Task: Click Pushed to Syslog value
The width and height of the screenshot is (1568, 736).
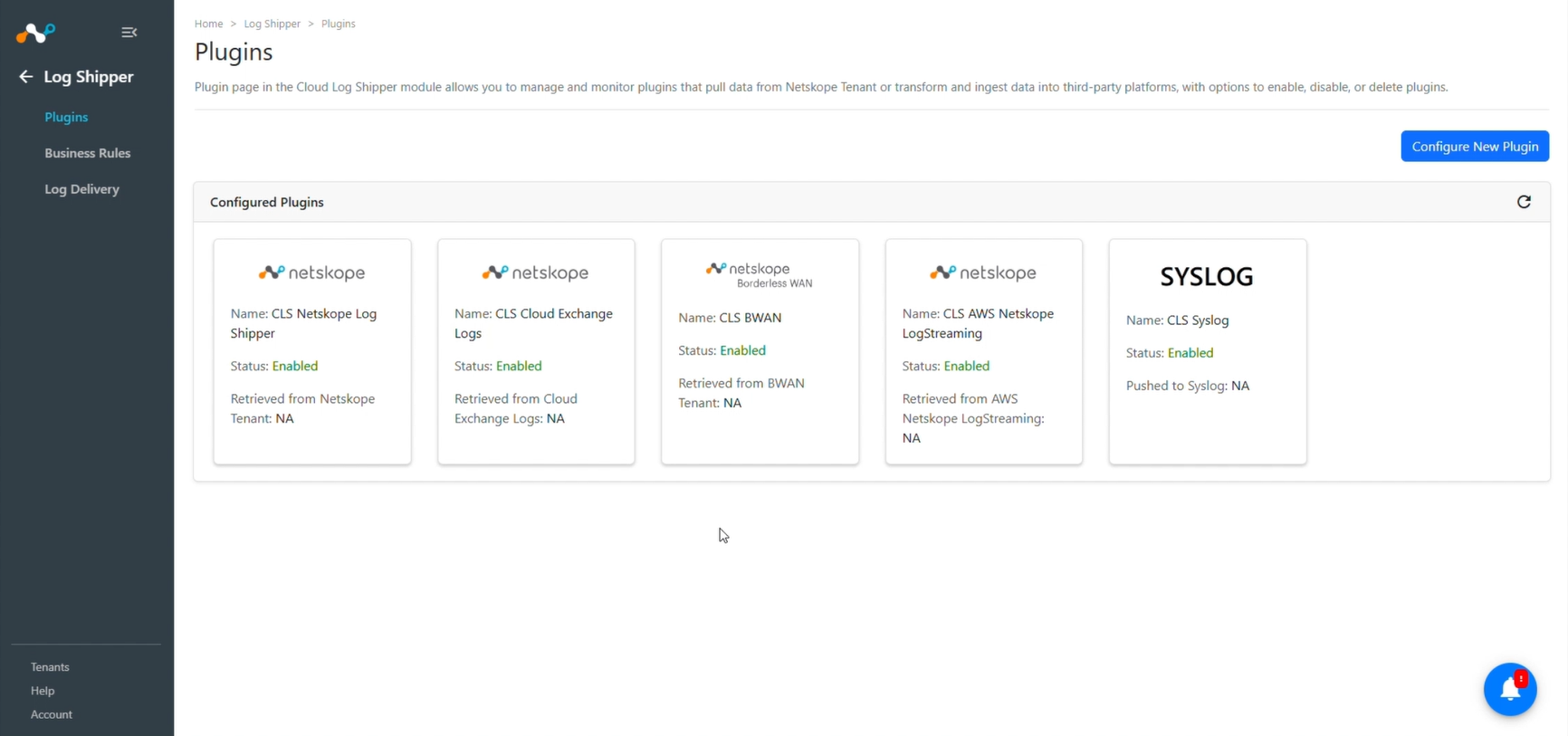Action: 1240,386
